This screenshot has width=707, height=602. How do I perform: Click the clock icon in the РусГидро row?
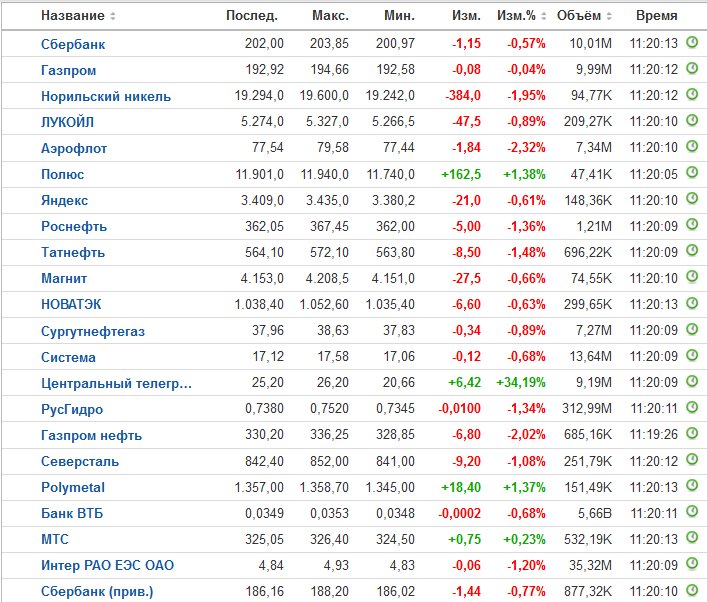[692, 408]
